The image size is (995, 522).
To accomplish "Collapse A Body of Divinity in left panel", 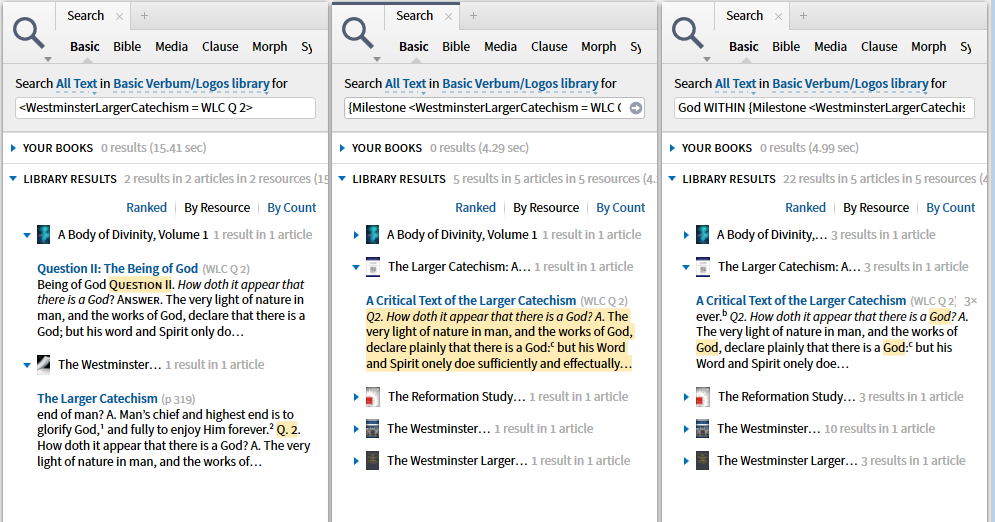I will tap(27, 235).
